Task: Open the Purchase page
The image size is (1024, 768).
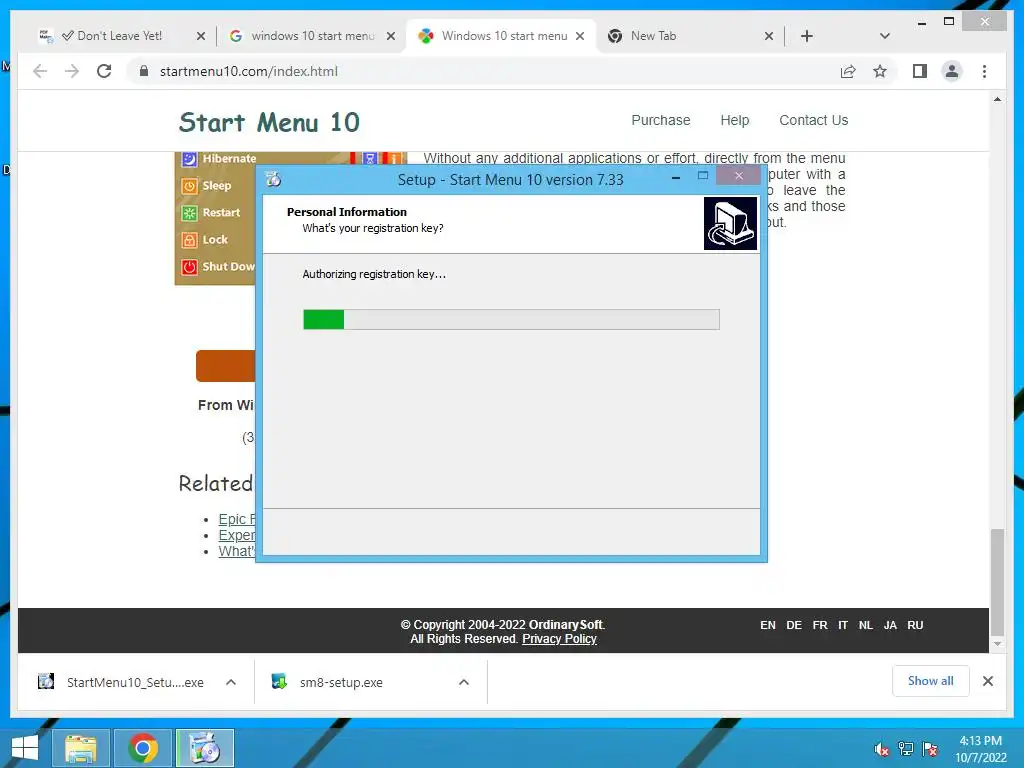Action: 660,120
